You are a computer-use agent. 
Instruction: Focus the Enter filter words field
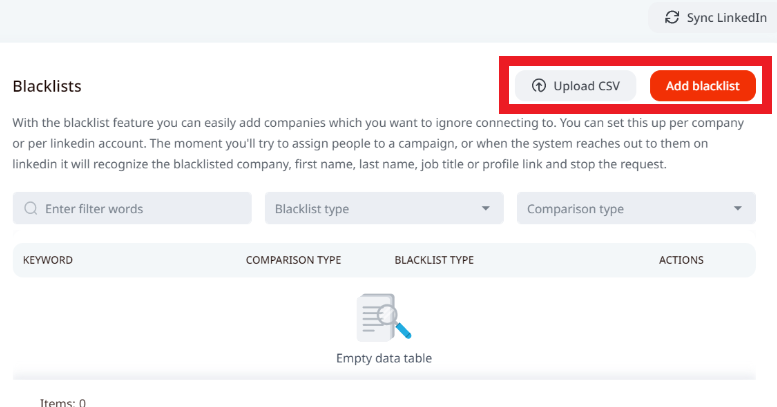pos(140,209)
